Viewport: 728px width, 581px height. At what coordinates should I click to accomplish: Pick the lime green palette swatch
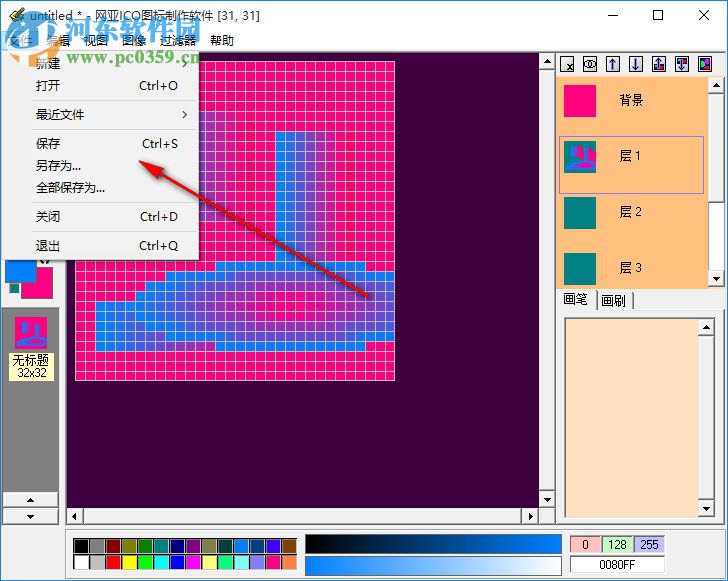click(x=145, y=562)
